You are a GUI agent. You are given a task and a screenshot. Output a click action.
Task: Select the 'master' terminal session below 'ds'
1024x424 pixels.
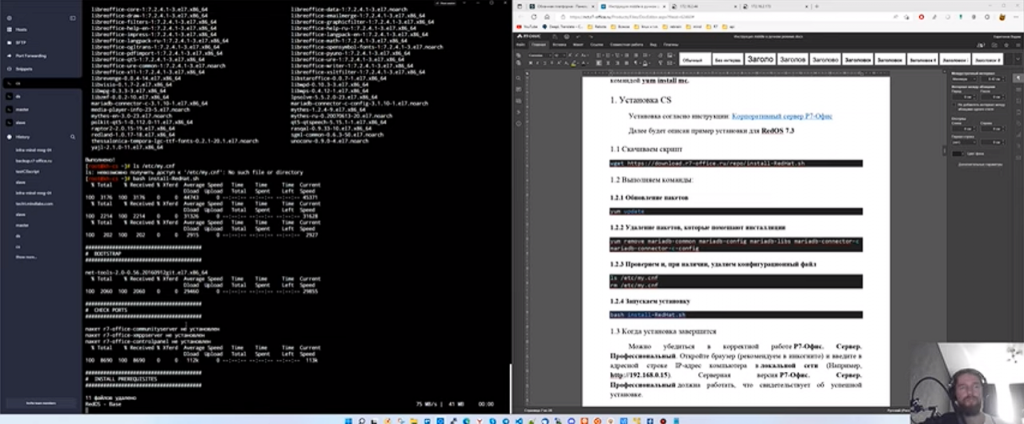coord(22,109)
